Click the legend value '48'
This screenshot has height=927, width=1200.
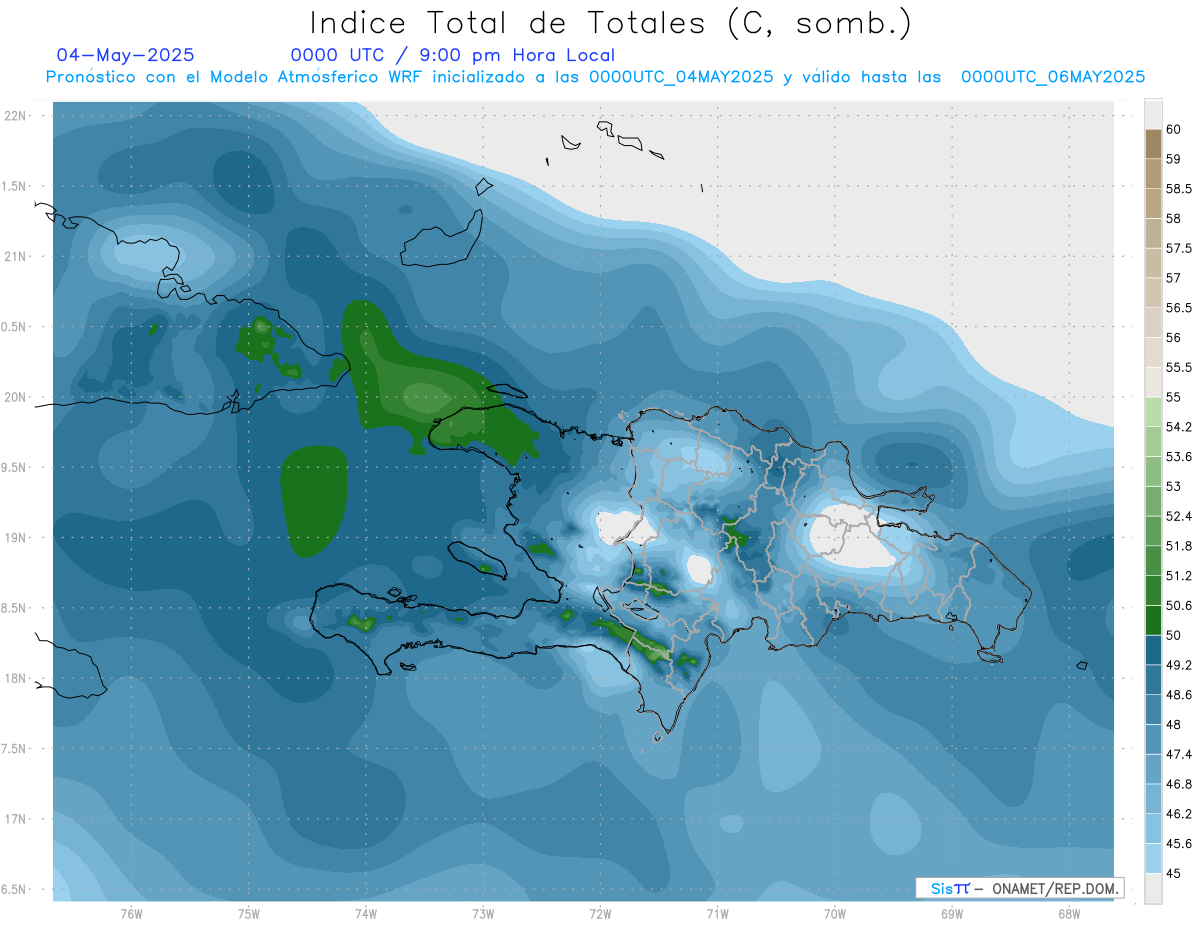tap(1174, 725)
